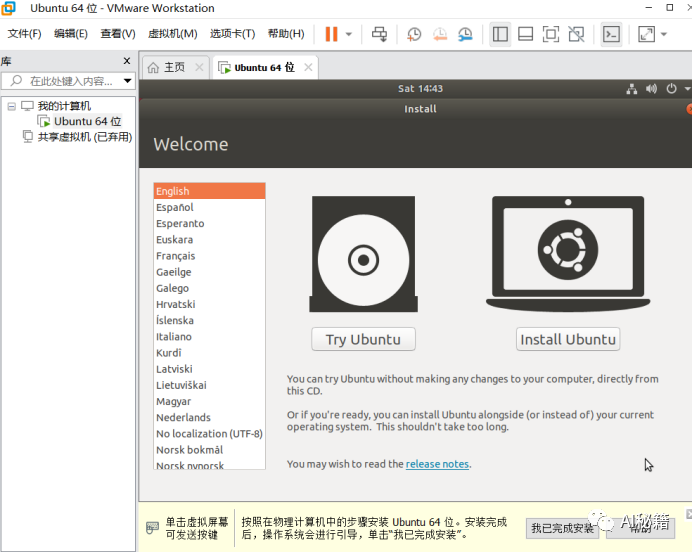
Task: Select 我的计算机 in the library
Action: click(x=64, y=106)
